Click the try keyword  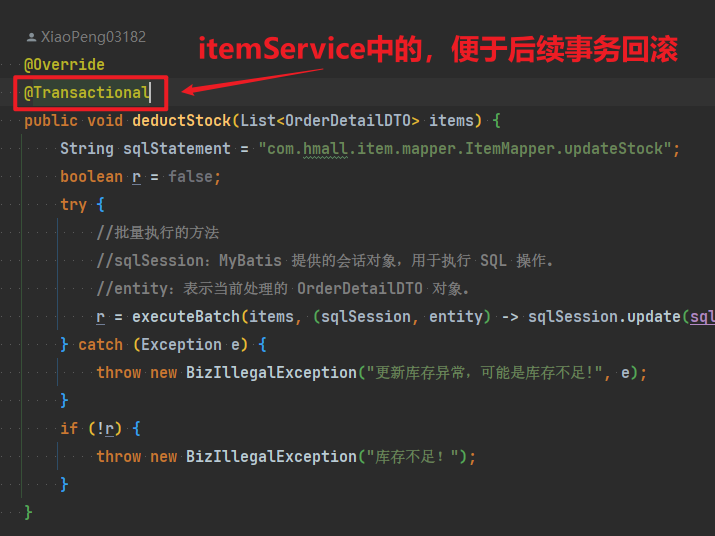[x=73, y=205]
